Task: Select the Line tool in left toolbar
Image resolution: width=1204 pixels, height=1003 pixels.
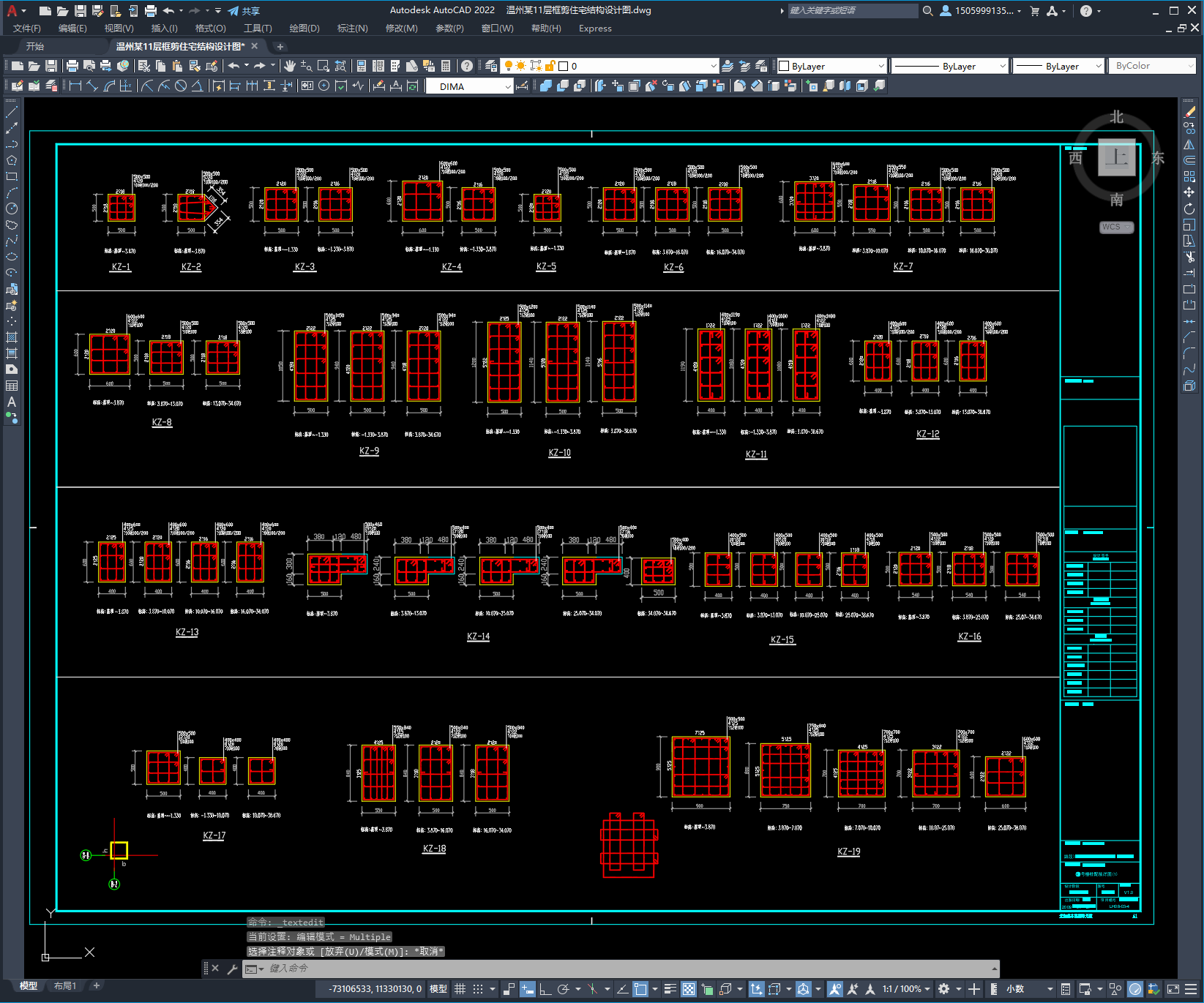Action: tap(12, 112)
